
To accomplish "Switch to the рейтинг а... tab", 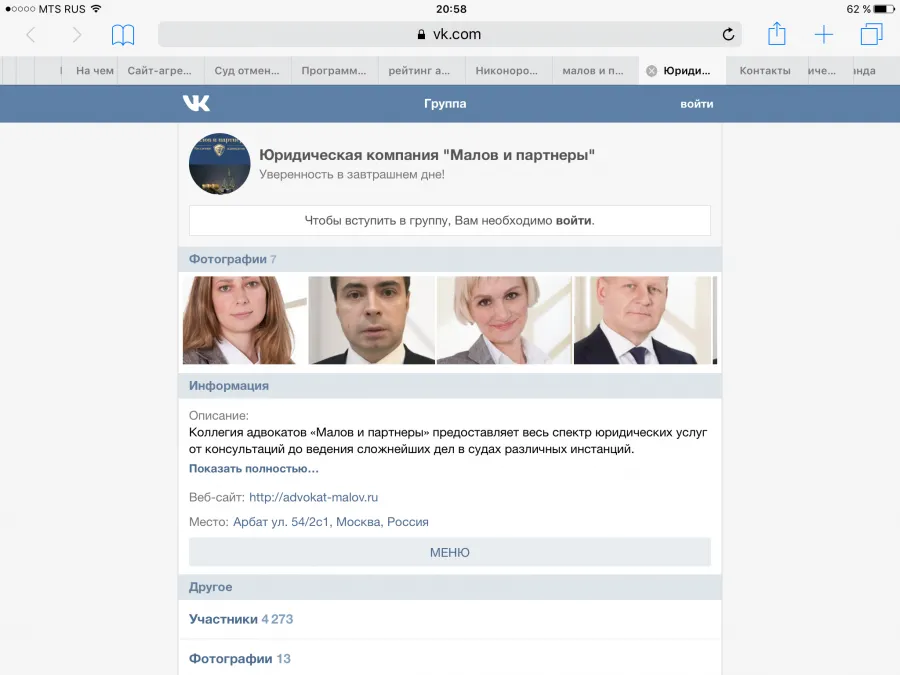I will pos(419,71).
